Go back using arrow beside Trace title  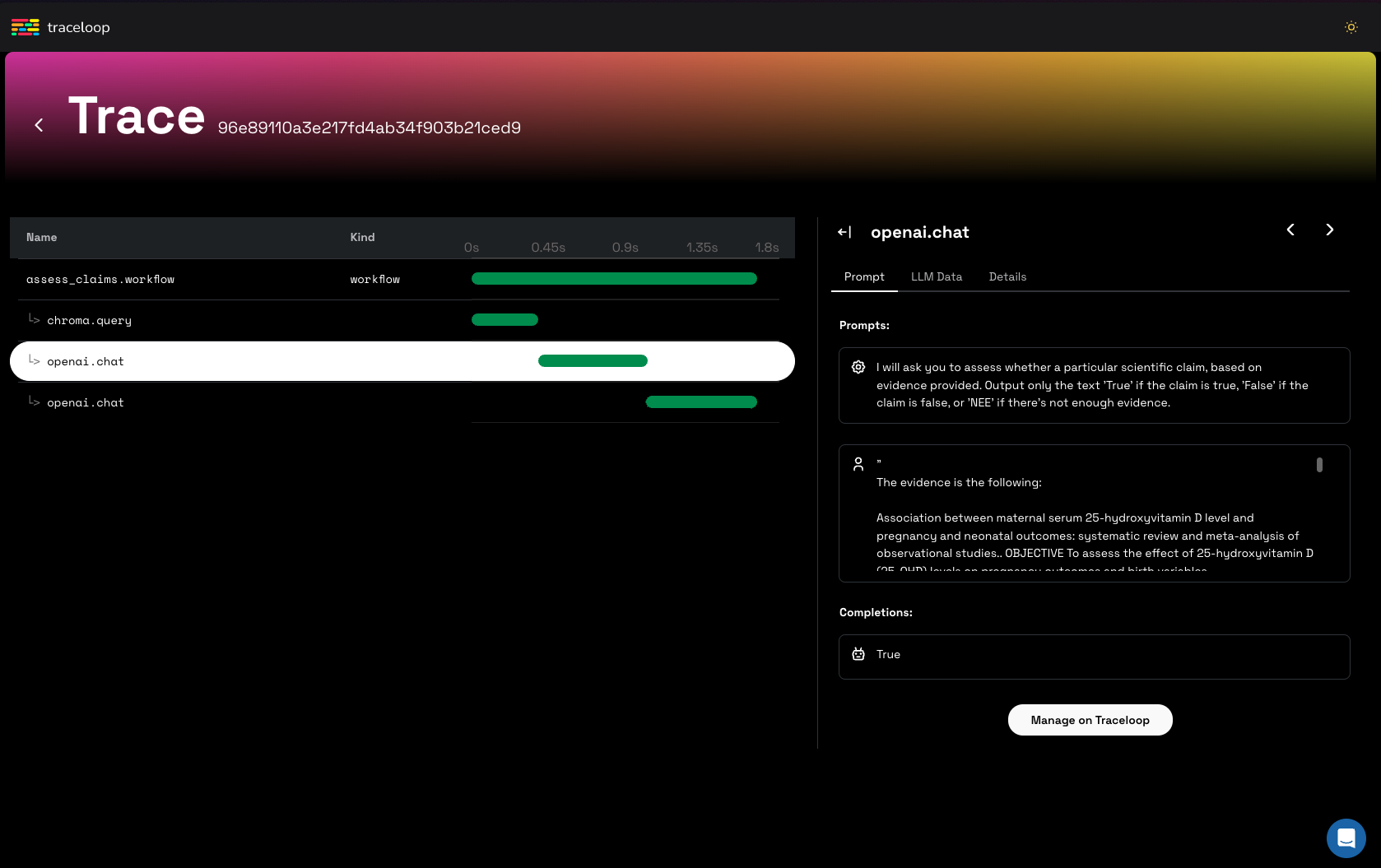pos(39,125)
